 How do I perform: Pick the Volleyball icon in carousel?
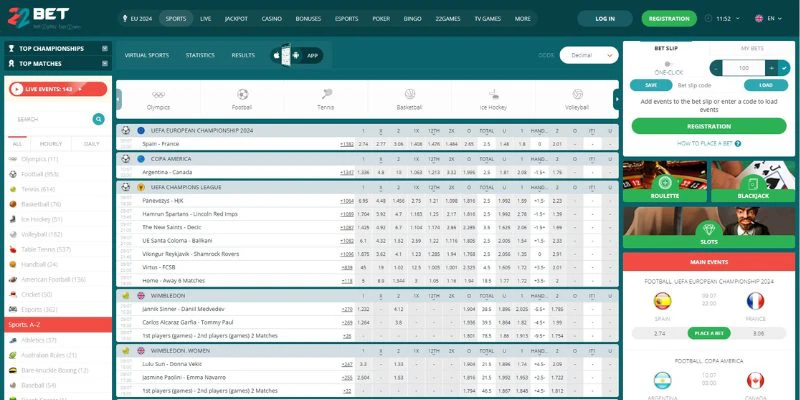[x=577, y=94]
